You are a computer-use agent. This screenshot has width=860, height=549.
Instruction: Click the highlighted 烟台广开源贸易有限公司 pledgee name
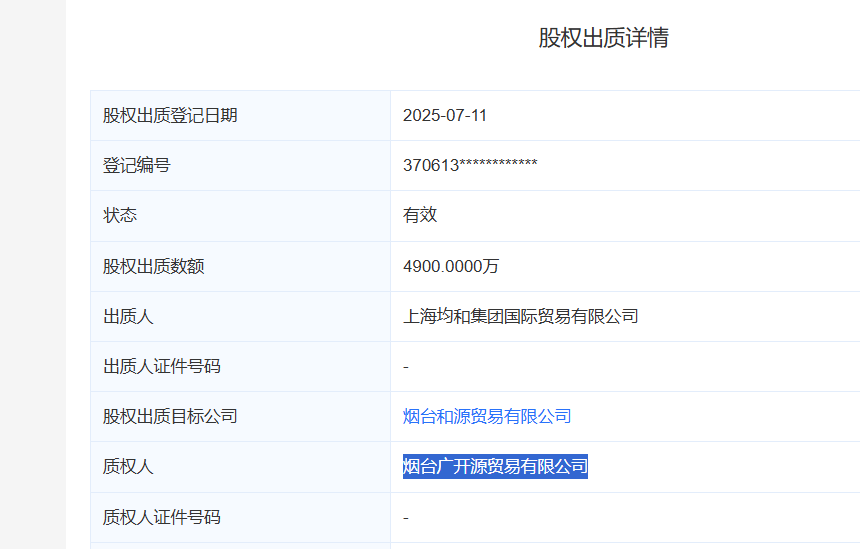[x=495, y=467]
